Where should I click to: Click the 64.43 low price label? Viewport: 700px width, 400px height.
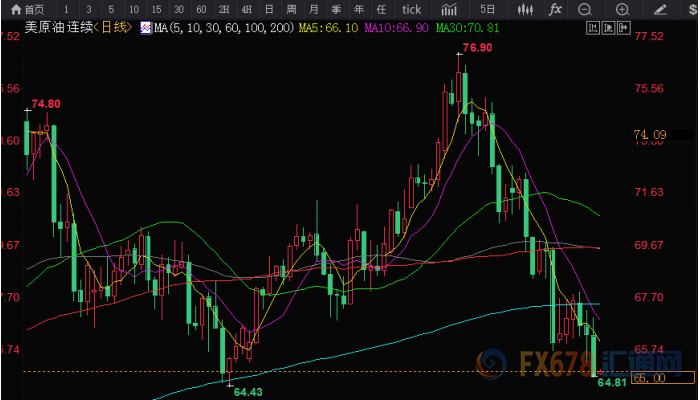click(248, 392)
